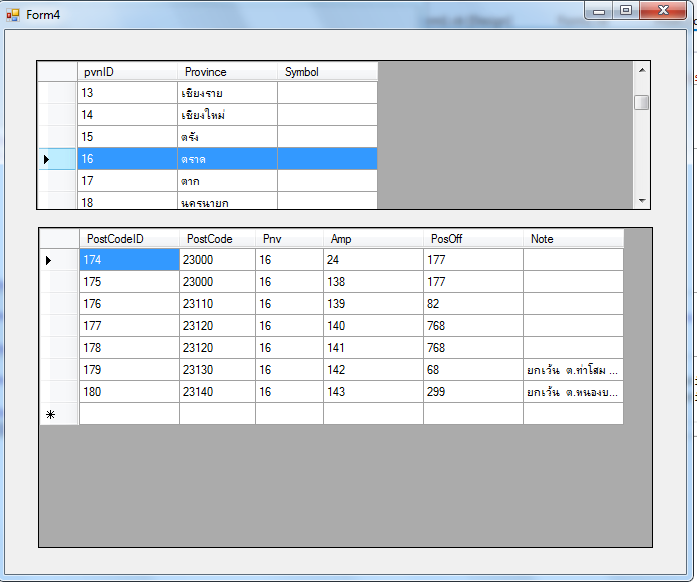This screenshot has height=583, width=697.
Task: Select PostCodeID cell 180
Action: coord(129,391)
